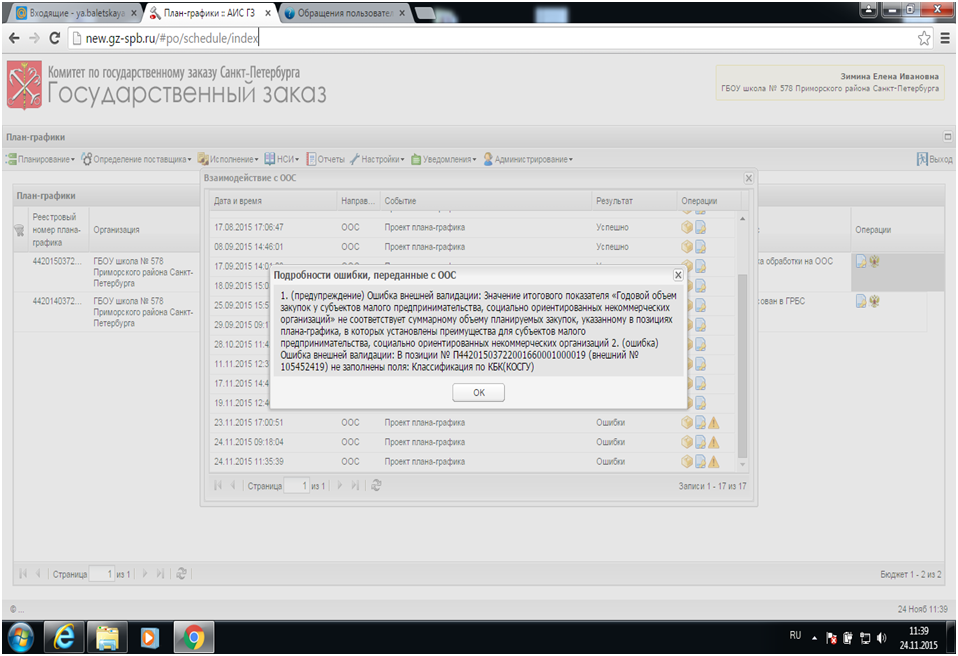
Task: Switch to «Входящие» browser tab
Action: tap(75, 13)
